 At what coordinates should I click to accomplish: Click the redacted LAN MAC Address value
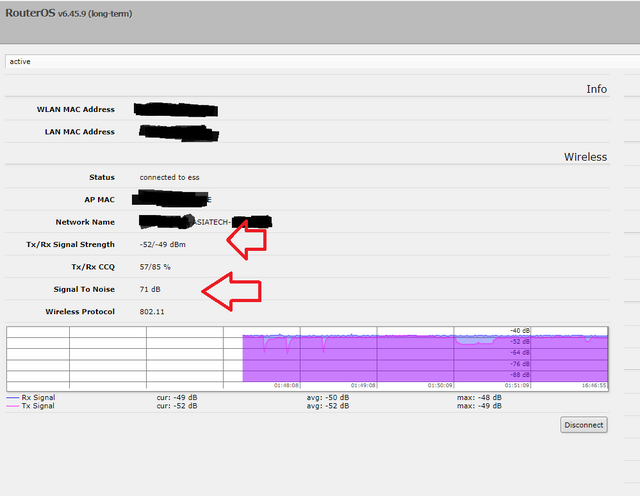(x=179, y=131)
